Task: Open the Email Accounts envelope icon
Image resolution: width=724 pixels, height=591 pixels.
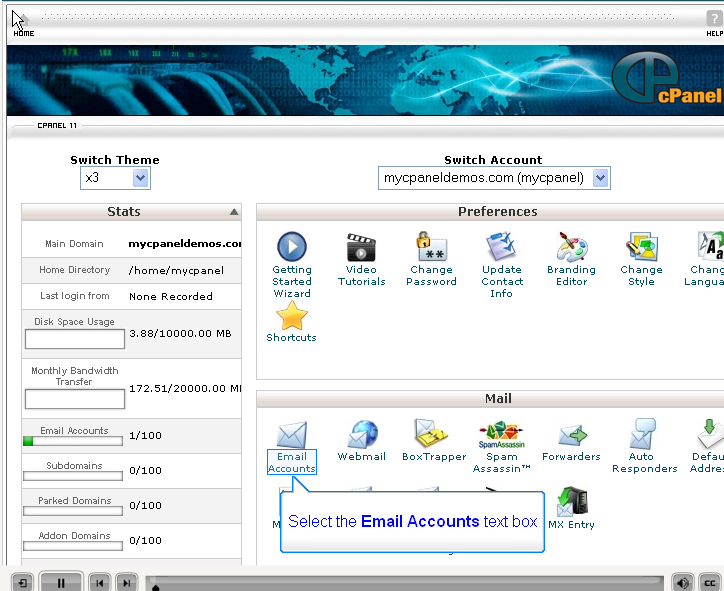Action: click(x=292, y=434)
